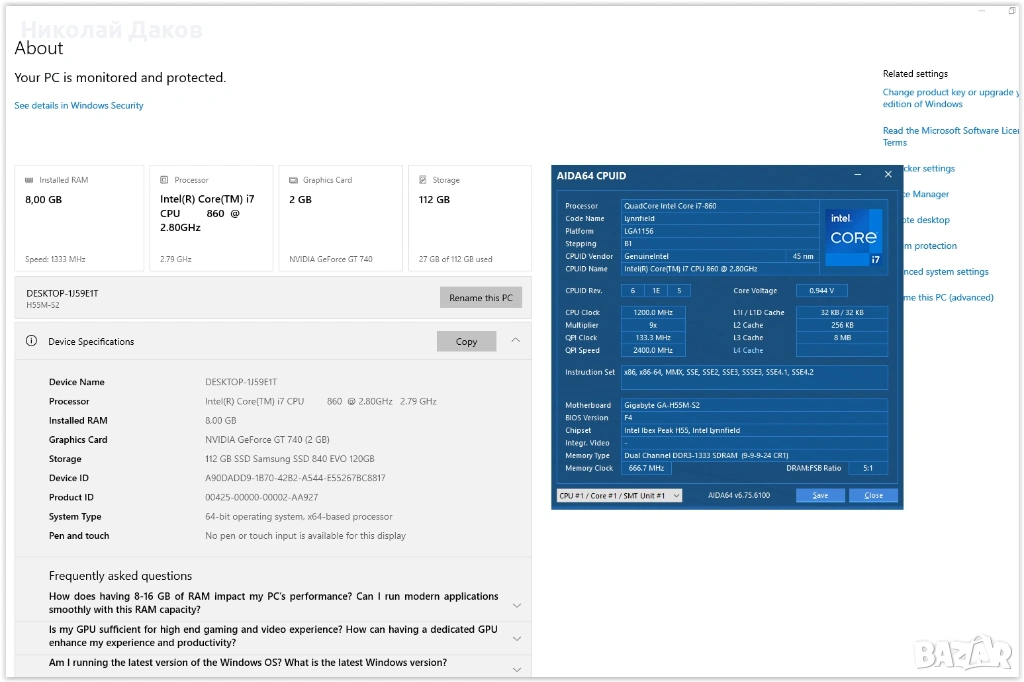Click the Processor card icon
Image resolution: width=1024 pixels, height=682 pixels.
coord(165,181)
